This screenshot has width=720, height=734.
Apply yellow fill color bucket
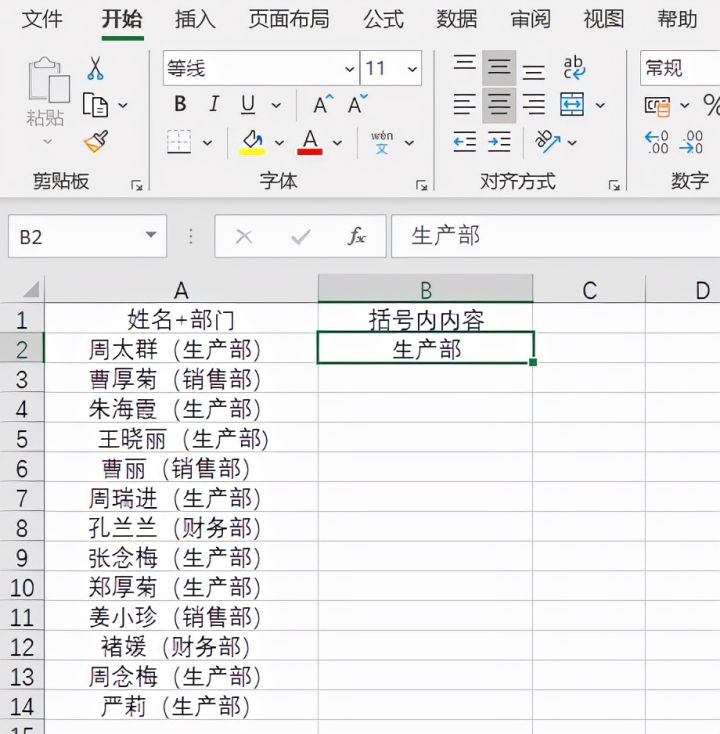point(253,142)
